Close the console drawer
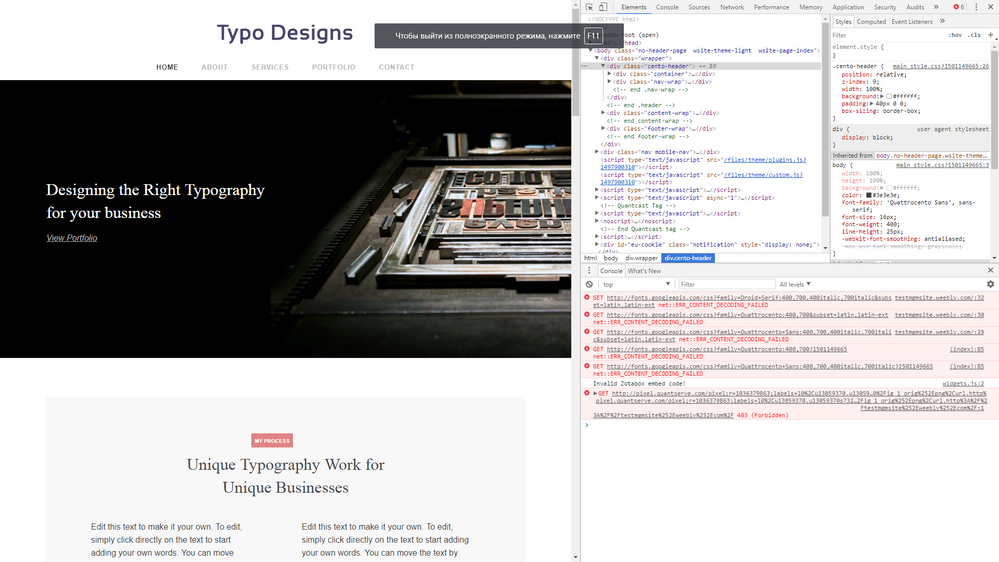 991,271
